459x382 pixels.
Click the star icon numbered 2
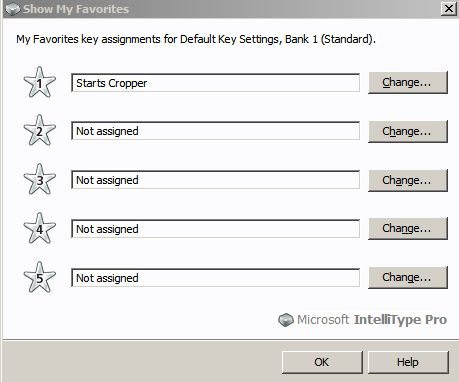[x=40, y=130]
